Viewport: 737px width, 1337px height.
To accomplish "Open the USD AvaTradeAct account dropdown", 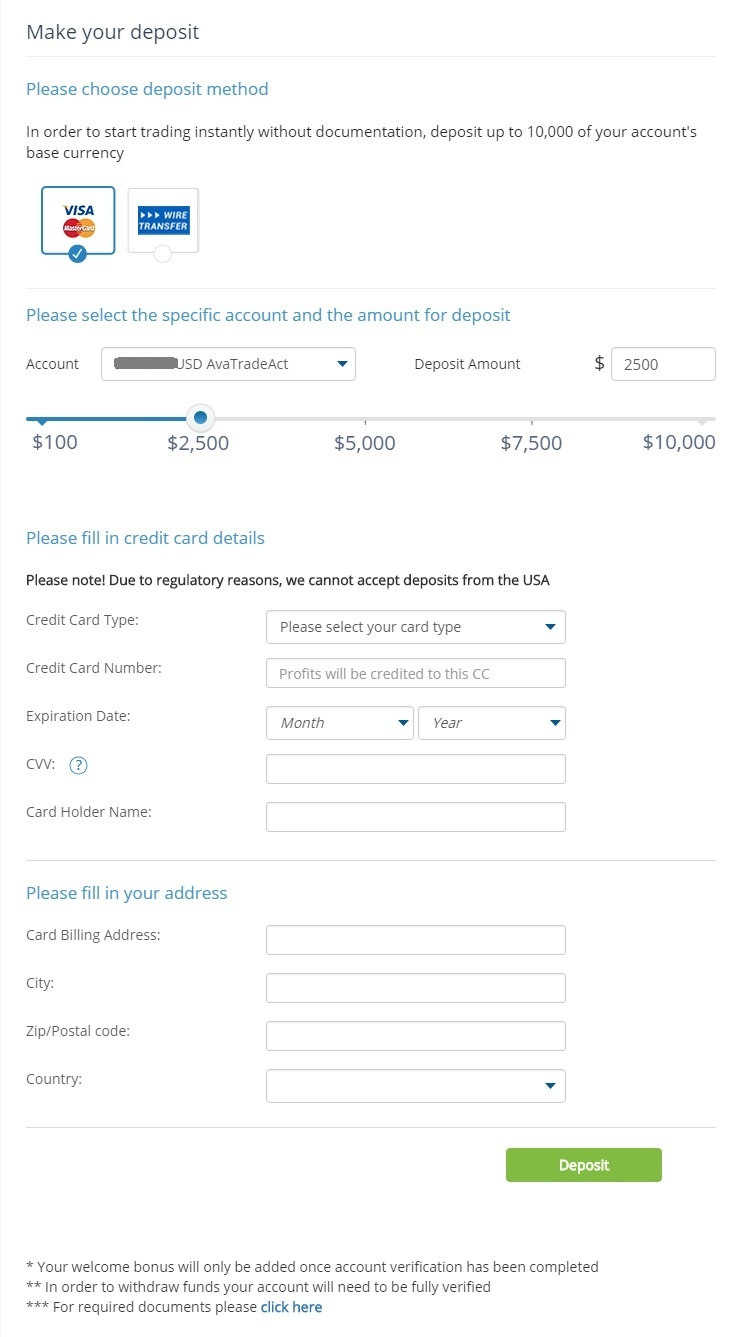I will click(x=228, y=364).
